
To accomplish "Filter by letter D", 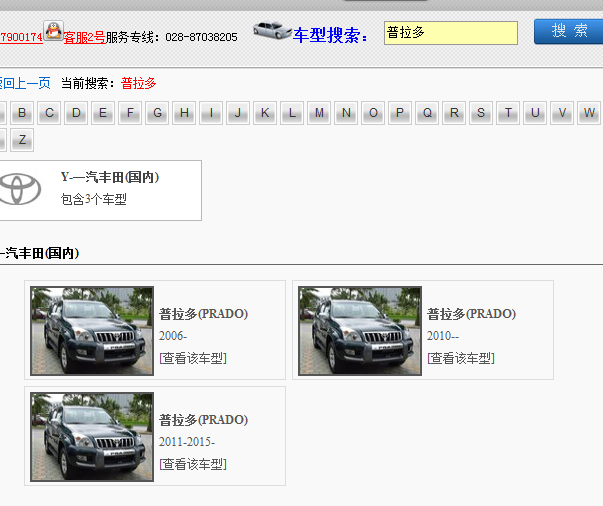I will (x=76, y=113).
